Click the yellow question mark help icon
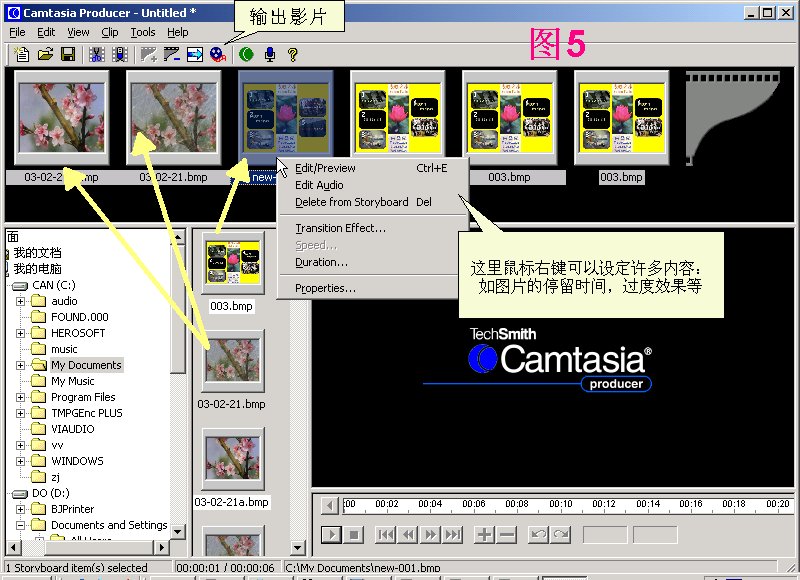Viewport: 800px width, 580px height. (x=292, y=54)
